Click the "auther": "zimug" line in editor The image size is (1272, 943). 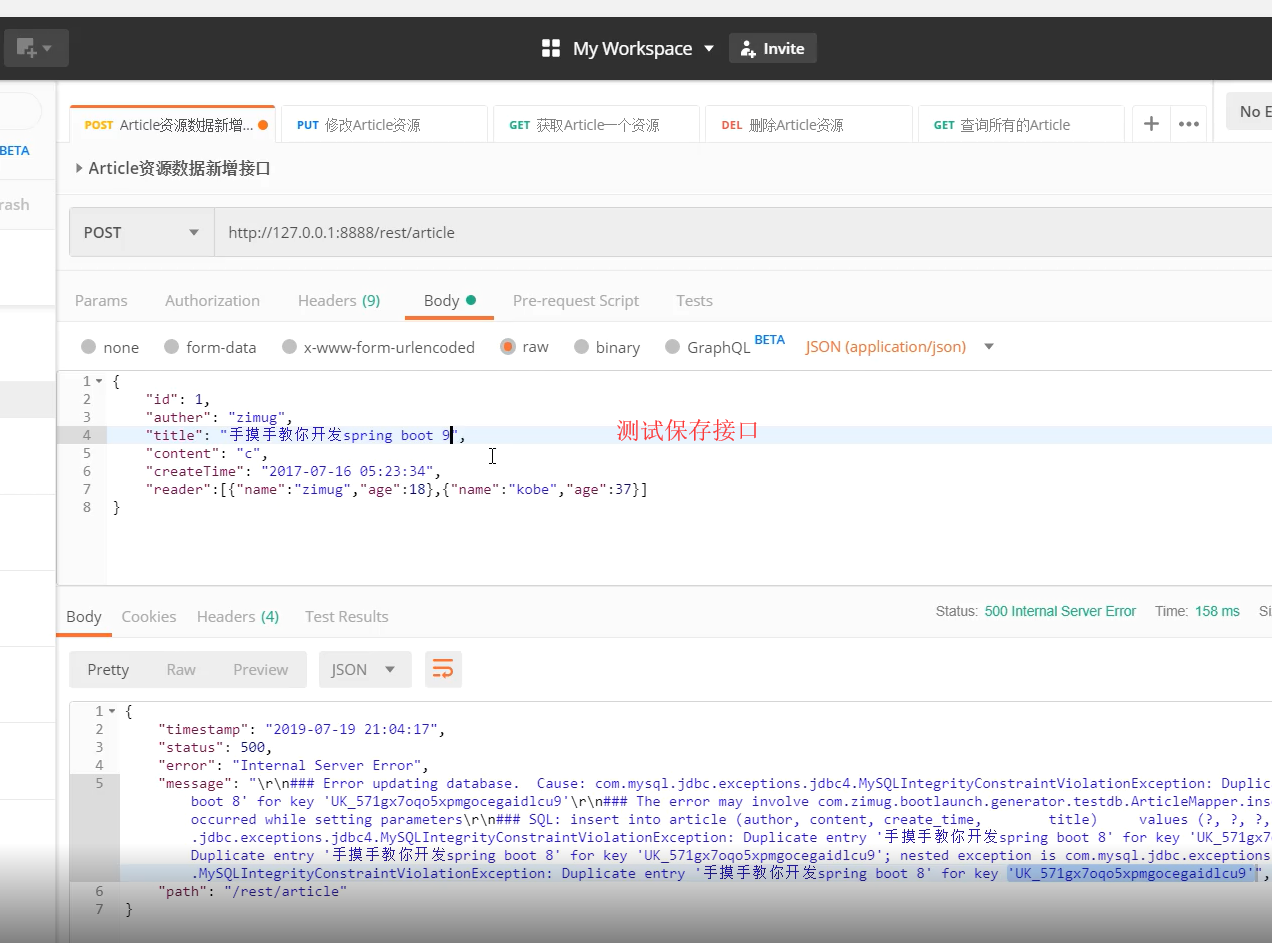point(217,417)
